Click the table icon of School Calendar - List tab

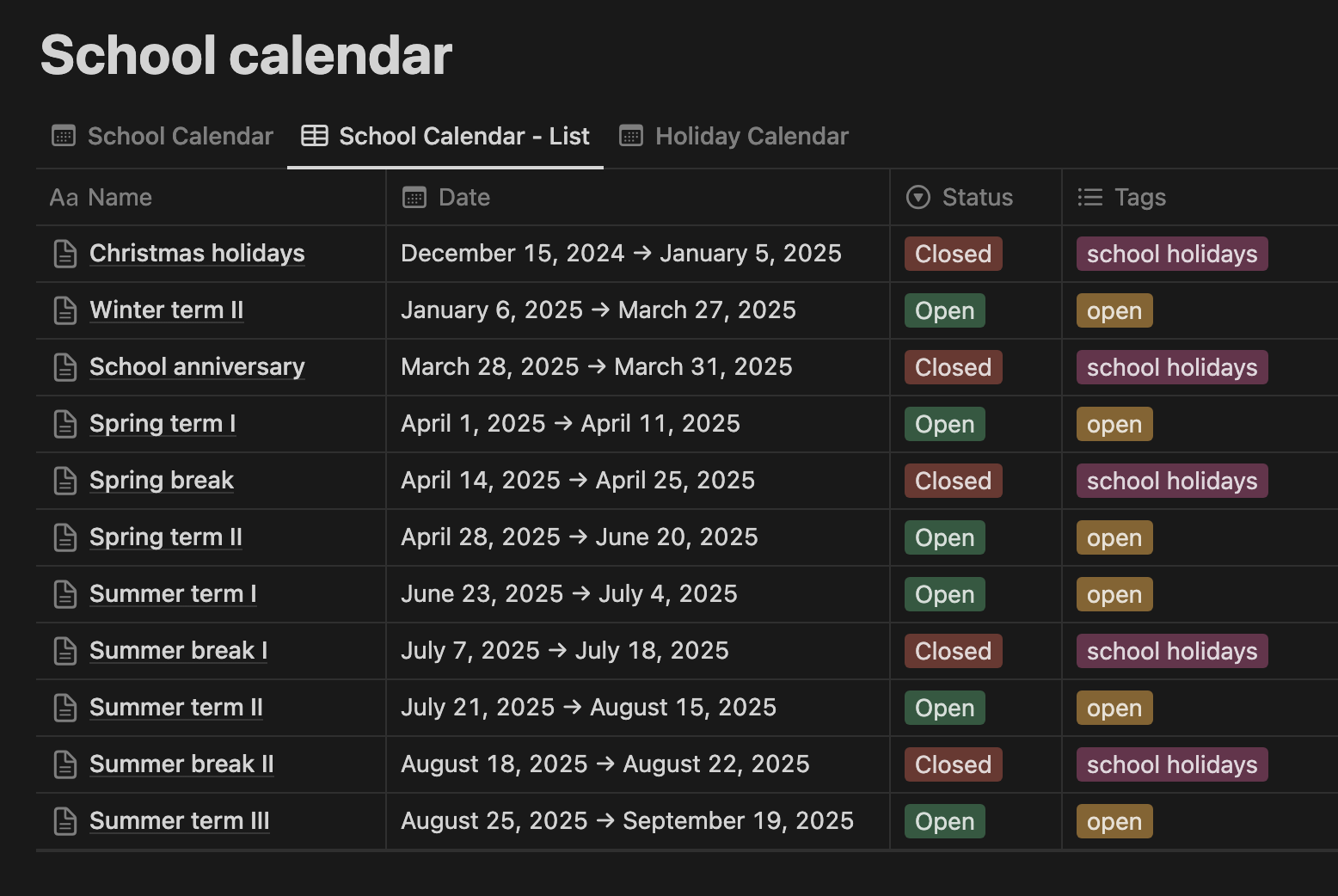click(315, 136)
